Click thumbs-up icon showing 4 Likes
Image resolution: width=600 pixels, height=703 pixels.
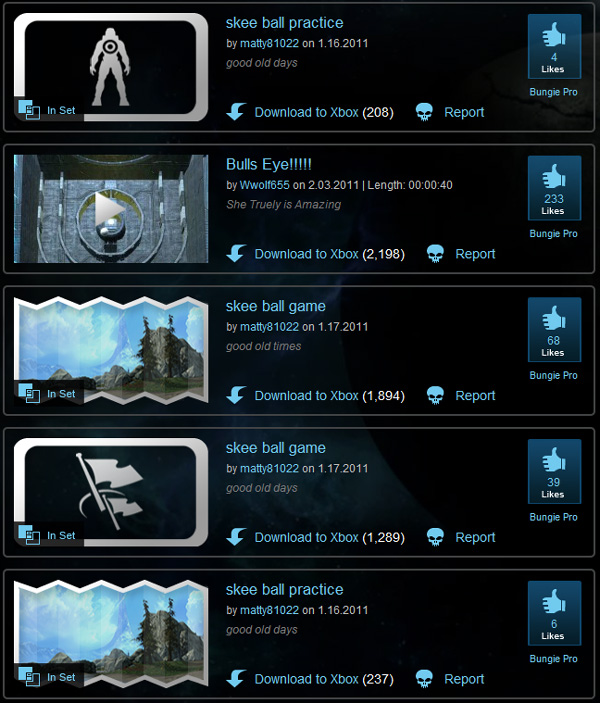554,35
